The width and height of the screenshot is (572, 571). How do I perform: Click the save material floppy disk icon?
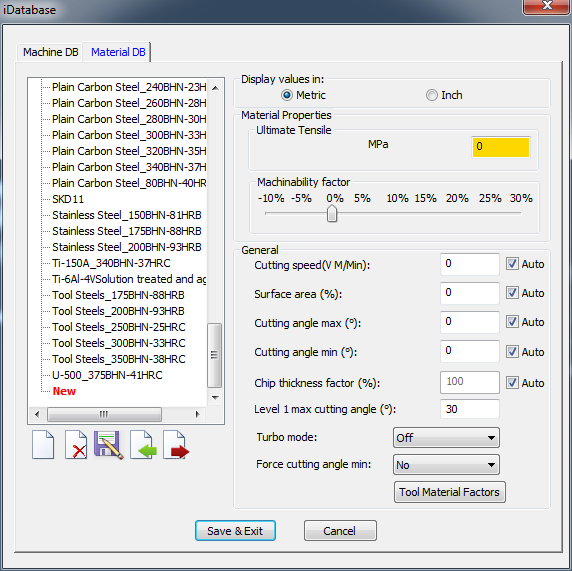tap(109, 444)
